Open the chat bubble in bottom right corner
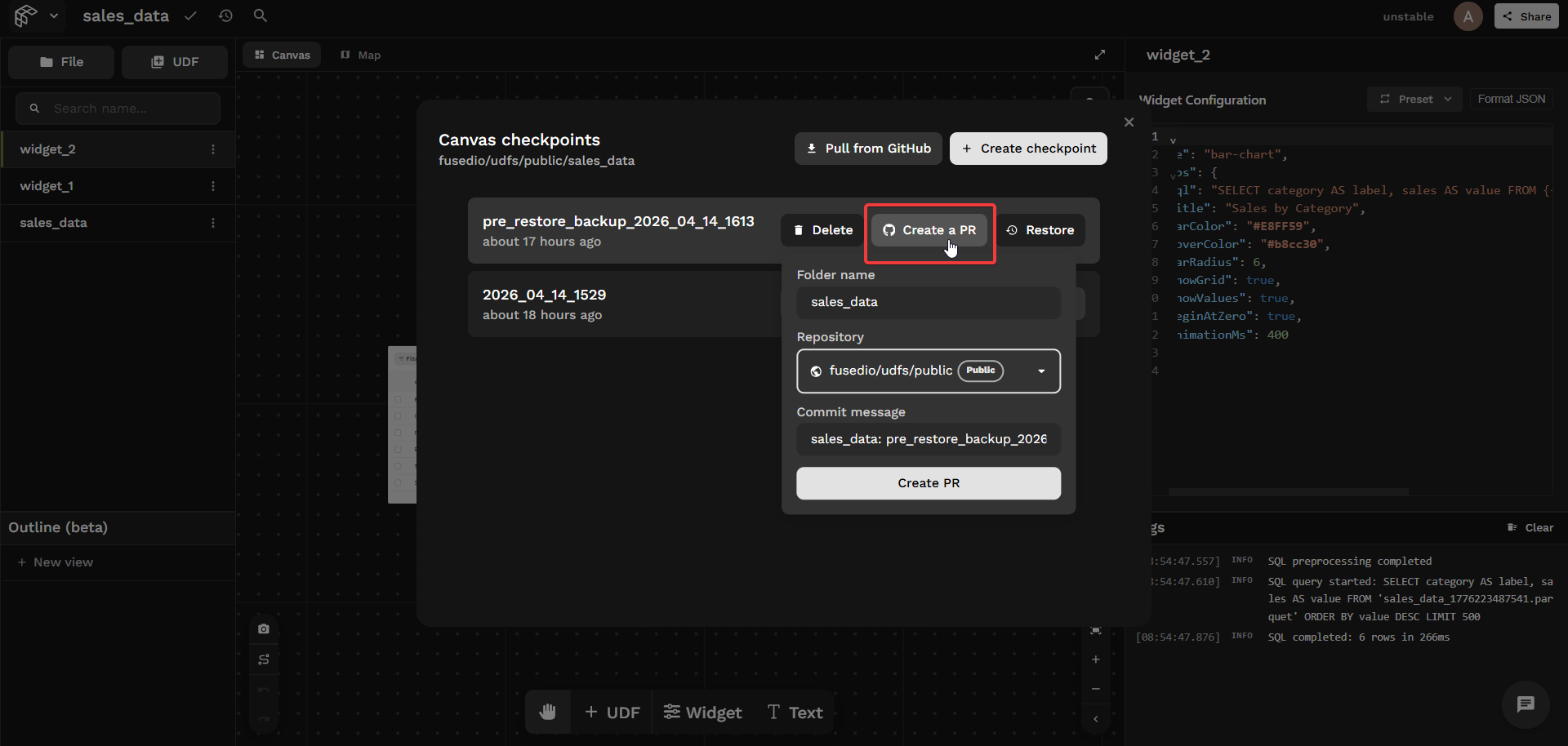 (1525, 704)
